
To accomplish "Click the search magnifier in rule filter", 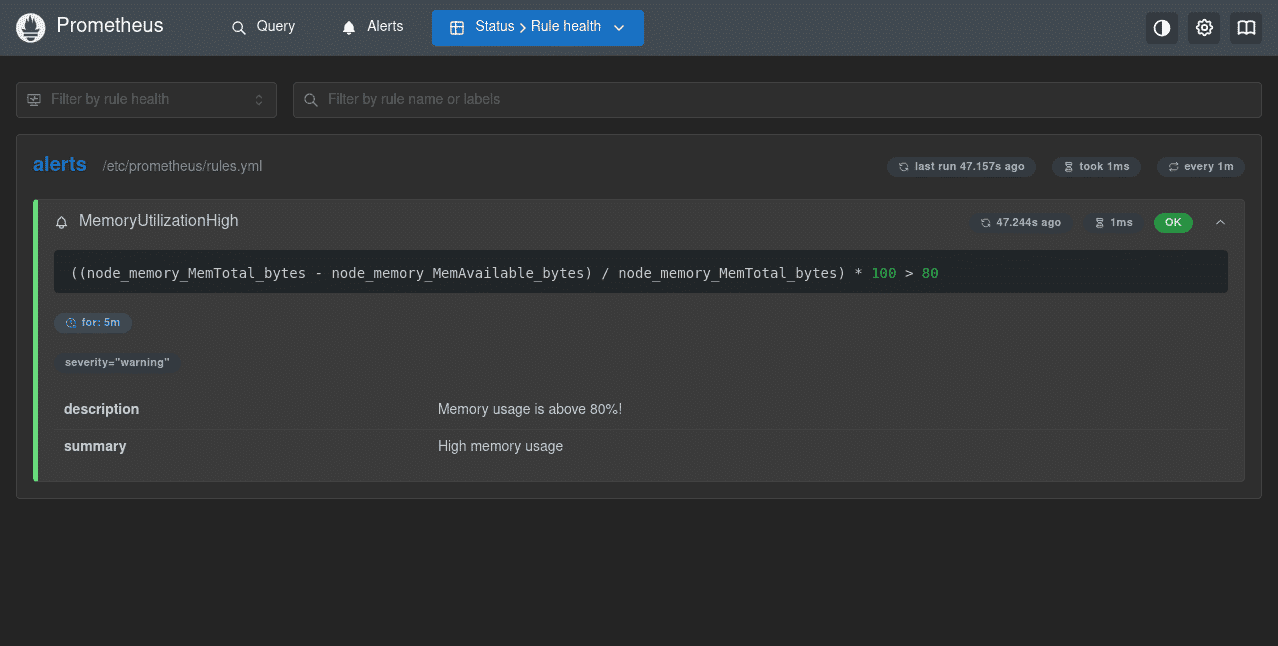I will click(310, 100).
